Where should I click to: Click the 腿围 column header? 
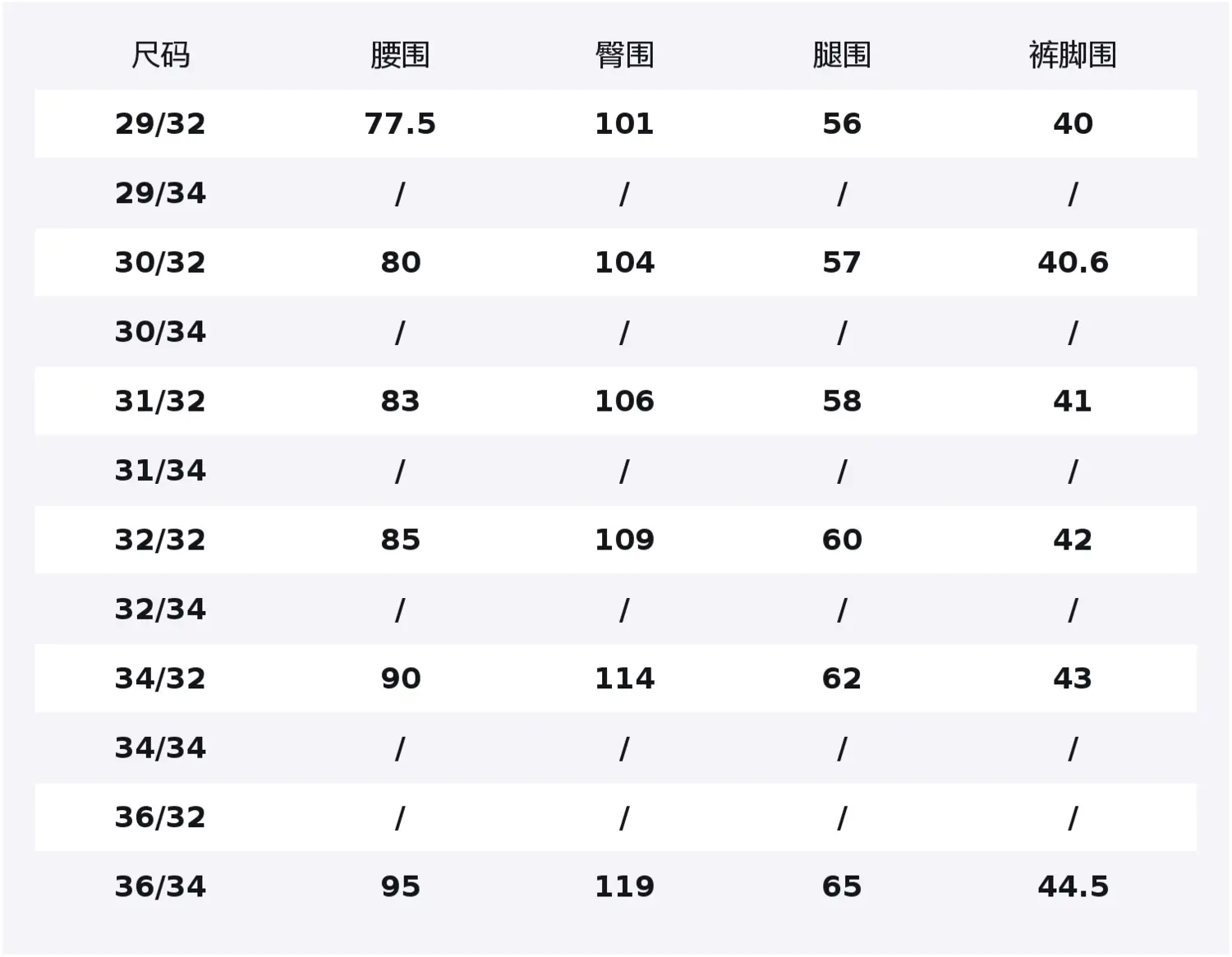coord(842,55)
